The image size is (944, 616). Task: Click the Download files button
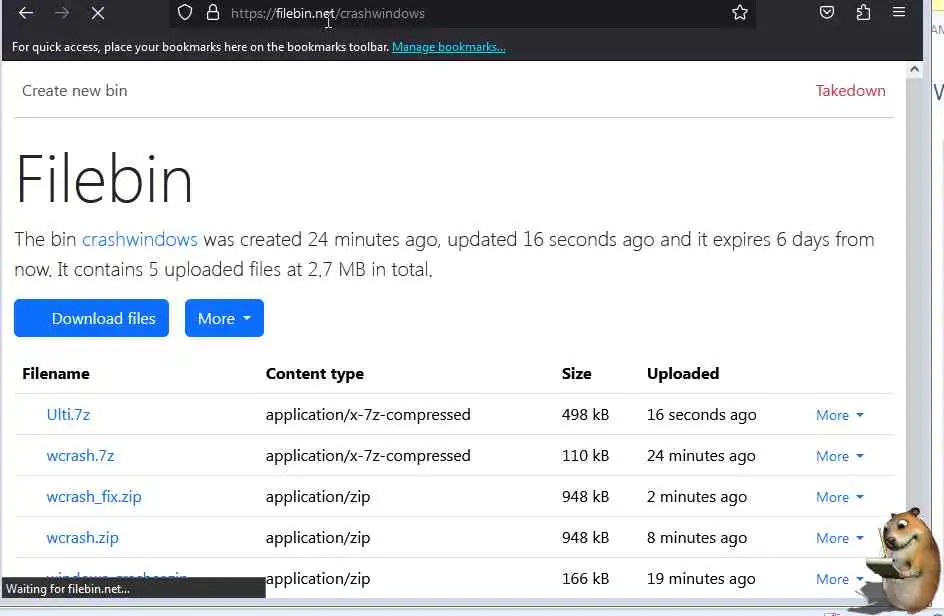[x=91, y=318]
